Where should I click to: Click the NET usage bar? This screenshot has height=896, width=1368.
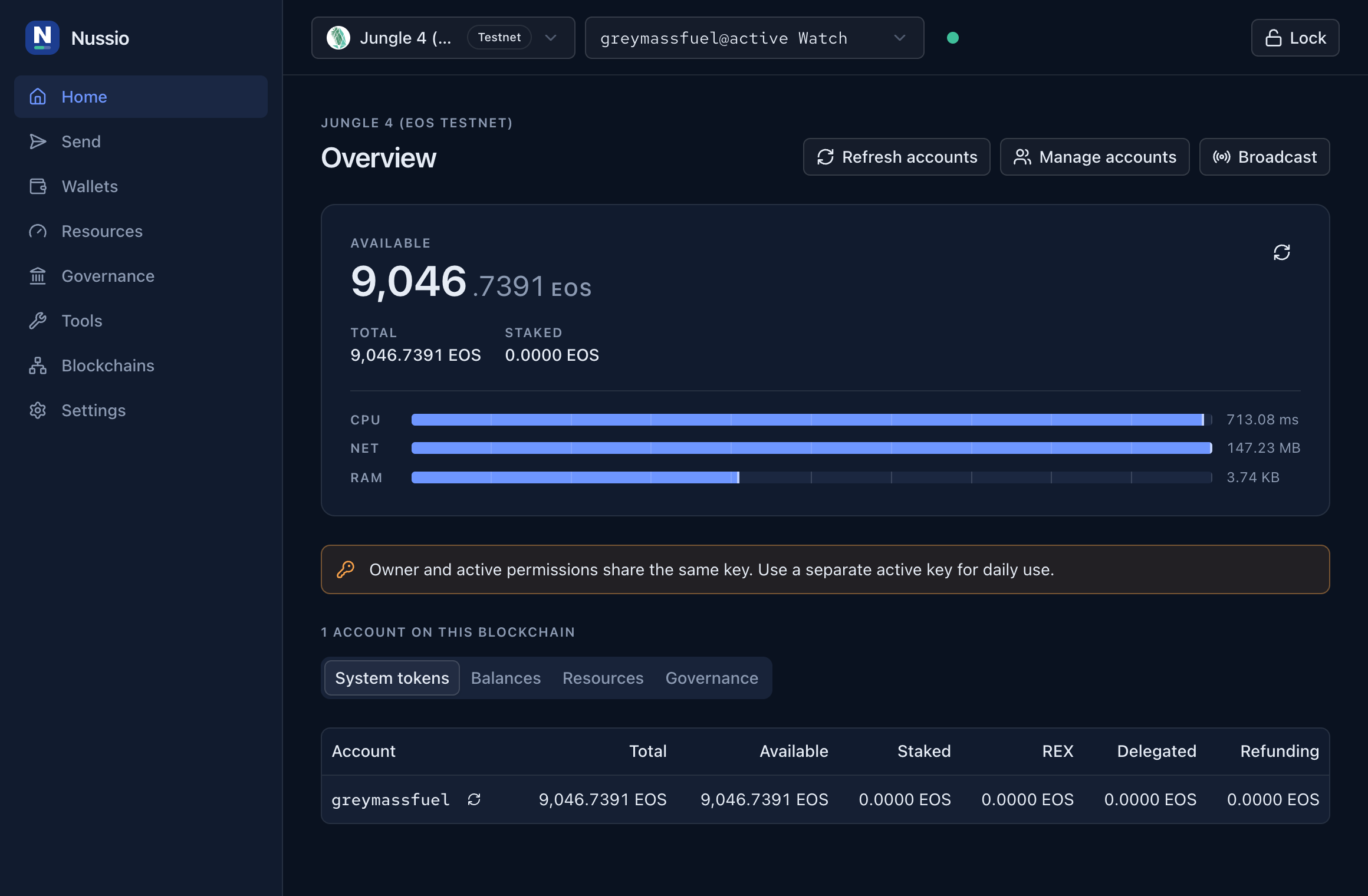point(812,448)
